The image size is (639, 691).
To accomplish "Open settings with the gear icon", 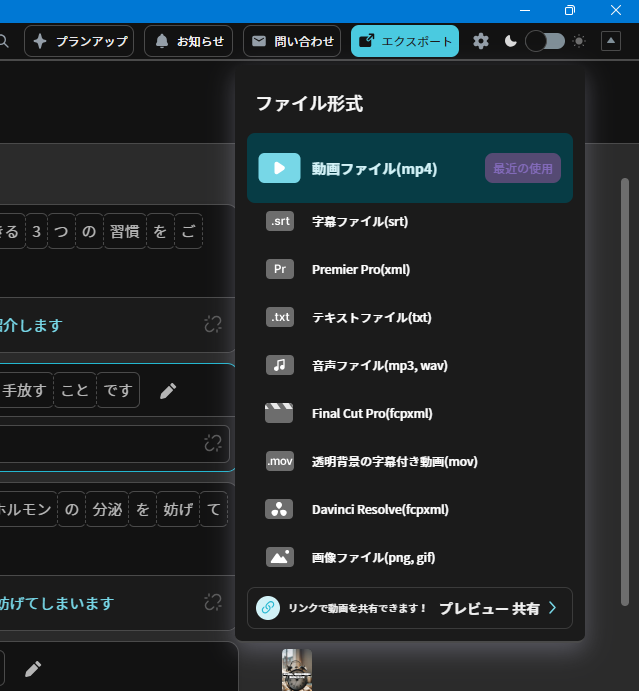I will click(481, 41).
